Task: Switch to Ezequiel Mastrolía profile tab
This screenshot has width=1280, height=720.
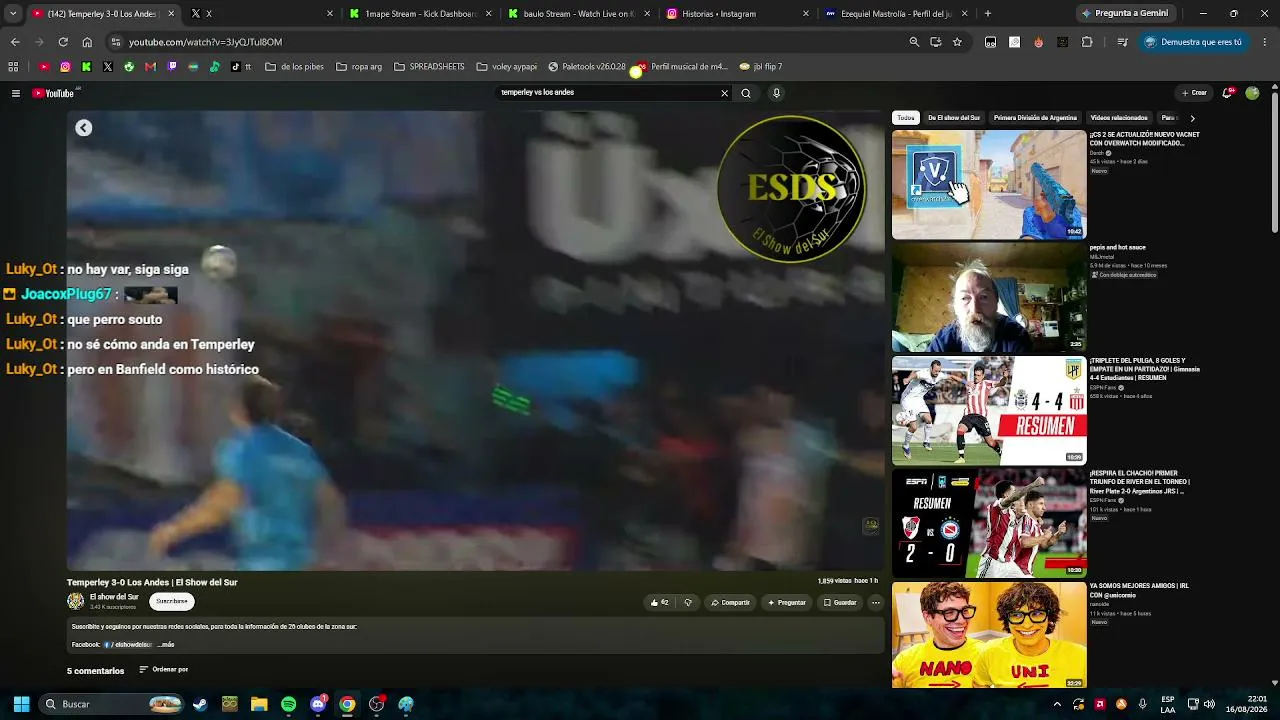Action: click(x=896, y=14)
